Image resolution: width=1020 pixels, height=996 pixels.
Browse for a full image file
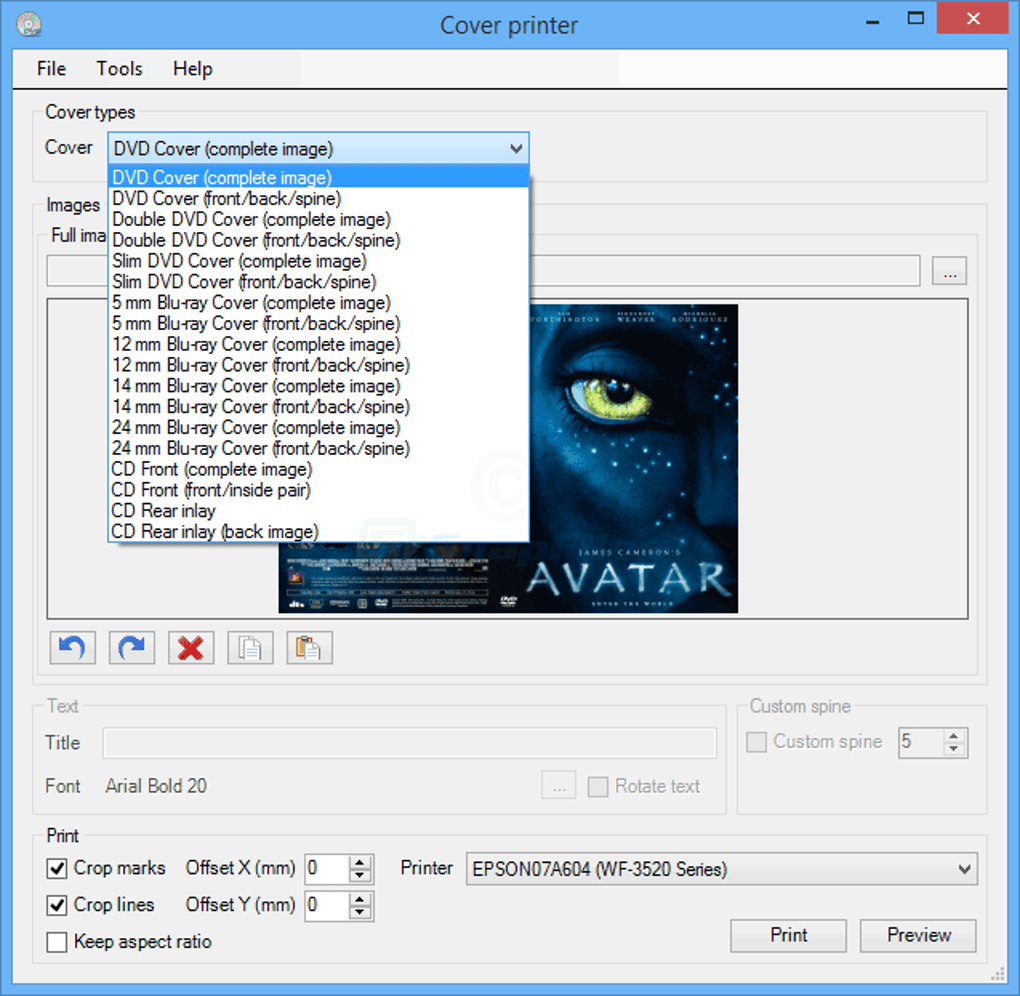point(948,270)
